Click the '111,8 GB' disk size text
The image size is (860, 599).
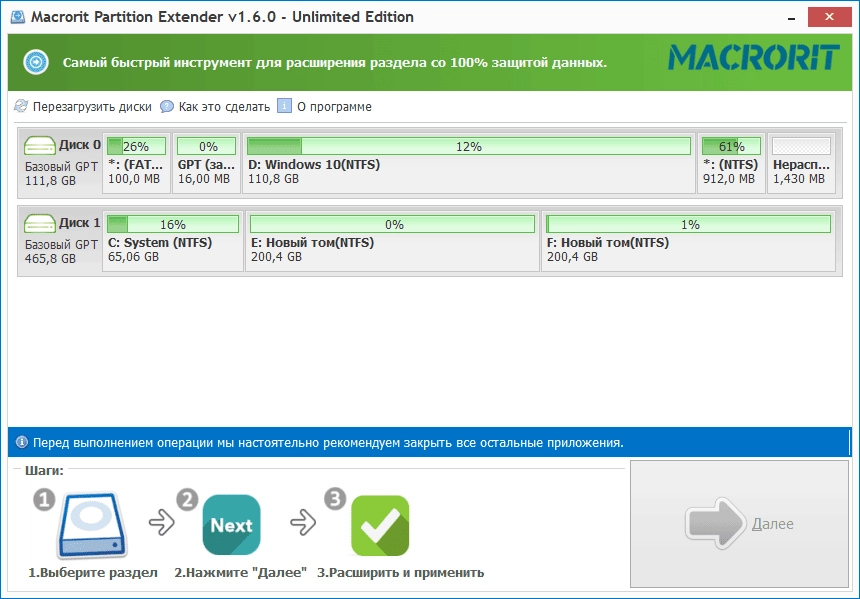click(x=50, y=180)
